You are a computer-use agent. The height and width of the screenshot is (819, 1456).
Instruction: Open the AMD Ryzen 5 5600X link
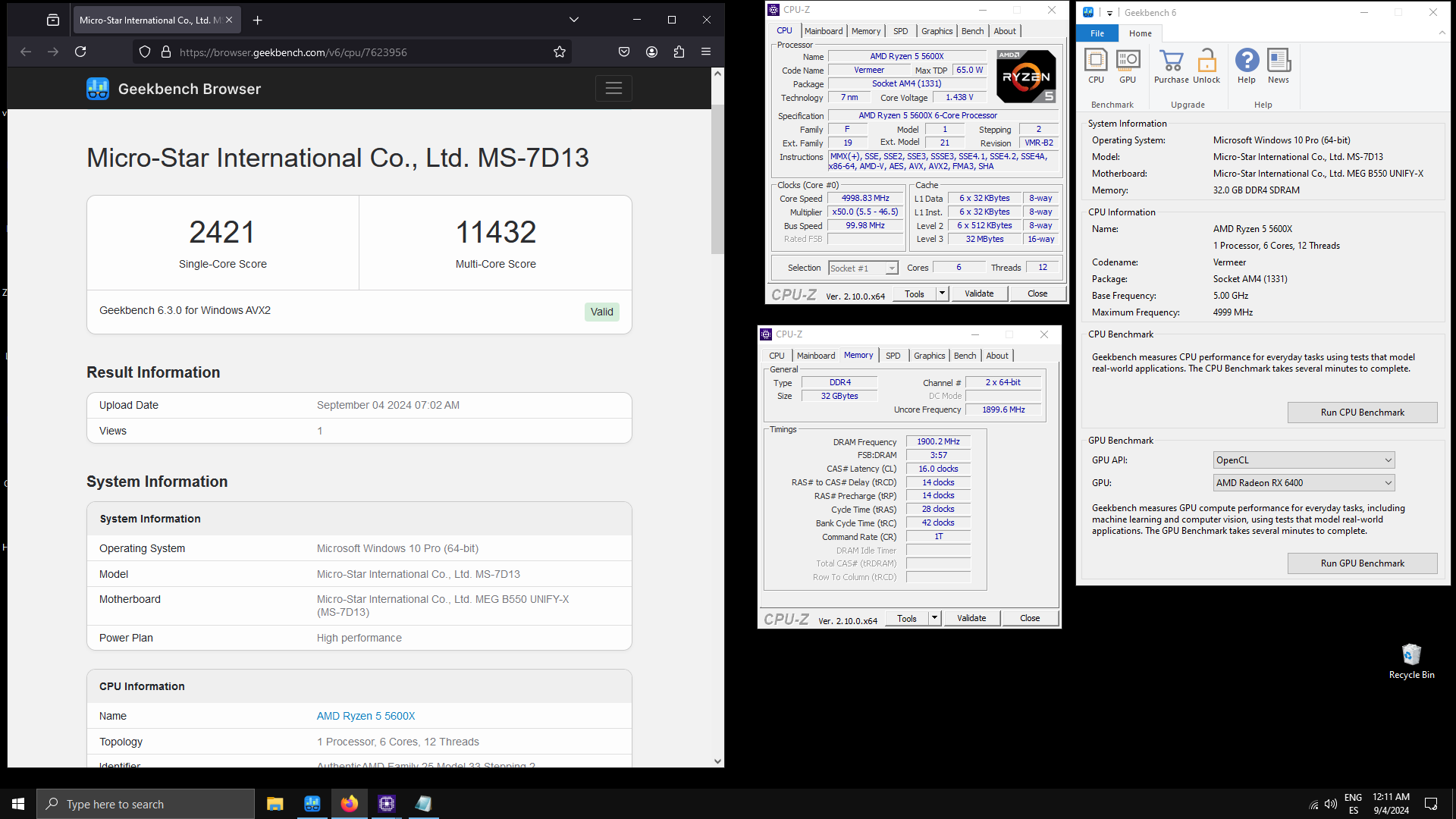366,716
